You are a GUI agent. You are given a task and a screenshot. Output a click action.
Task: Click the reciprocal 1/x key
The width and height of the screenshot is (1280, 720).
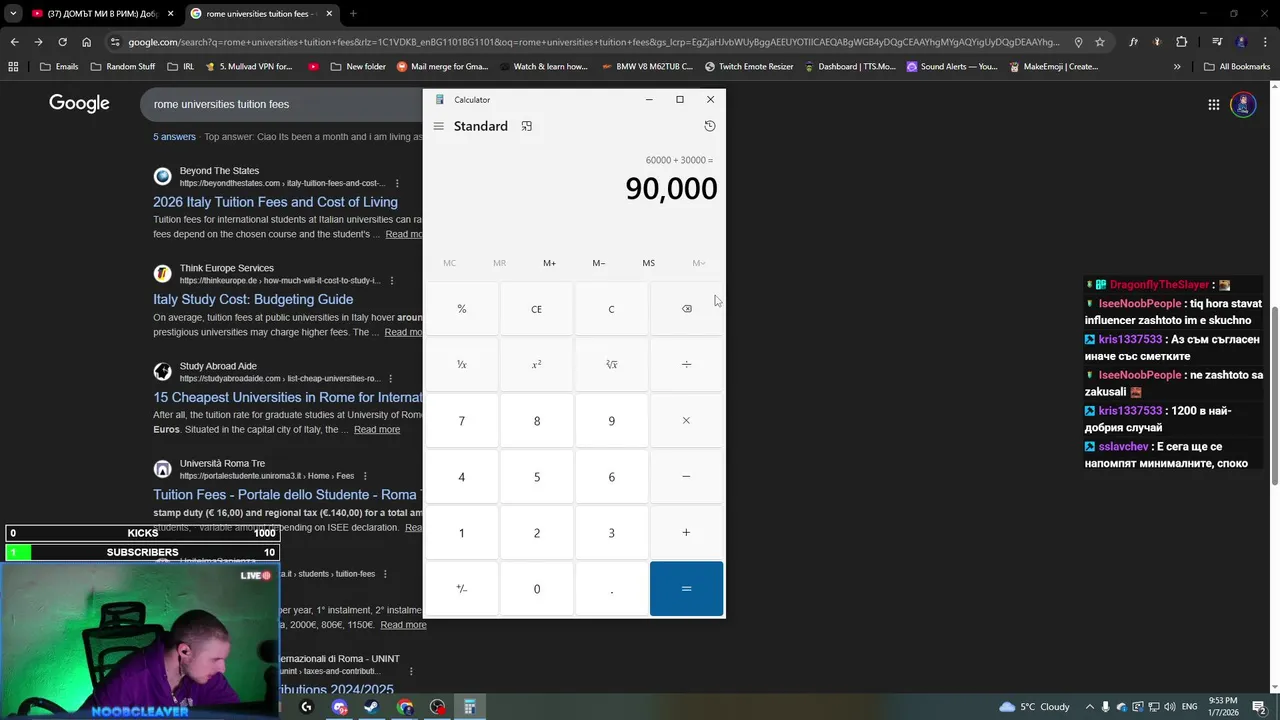(461, 365)
